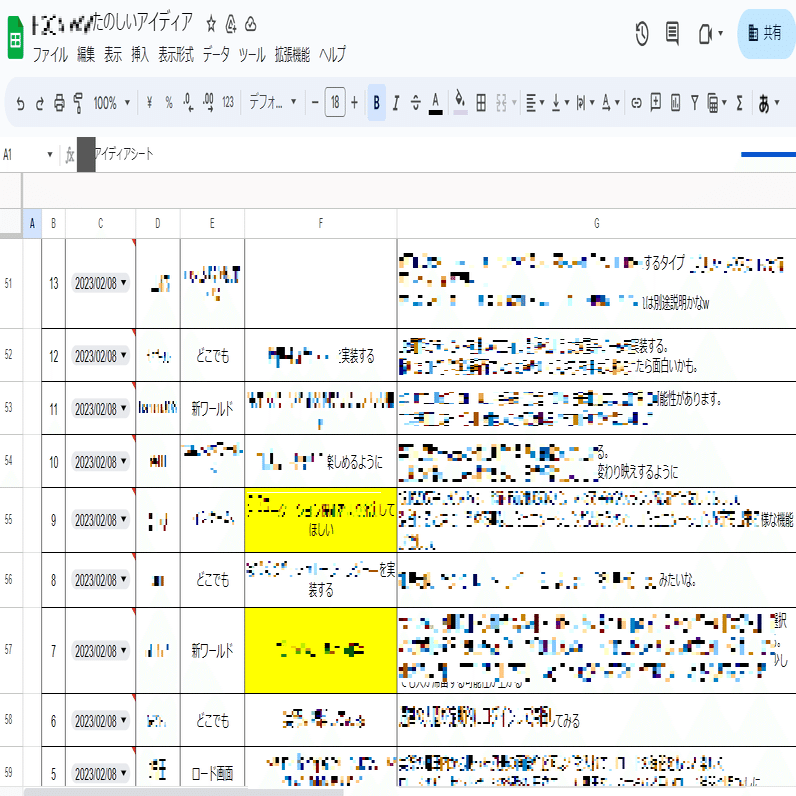The image size is (796, 796).
Task: Open the filter views dropdown
Action: [x=717, y=103]
